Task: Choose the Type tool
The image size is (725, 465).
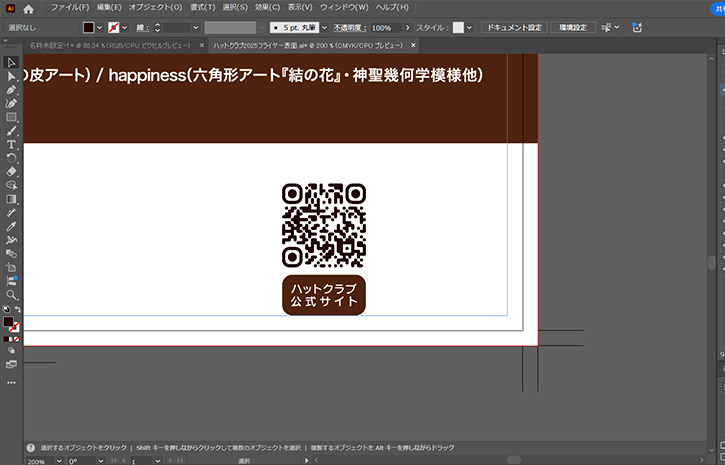Action: pyautogui.click(x=11, y=145)
